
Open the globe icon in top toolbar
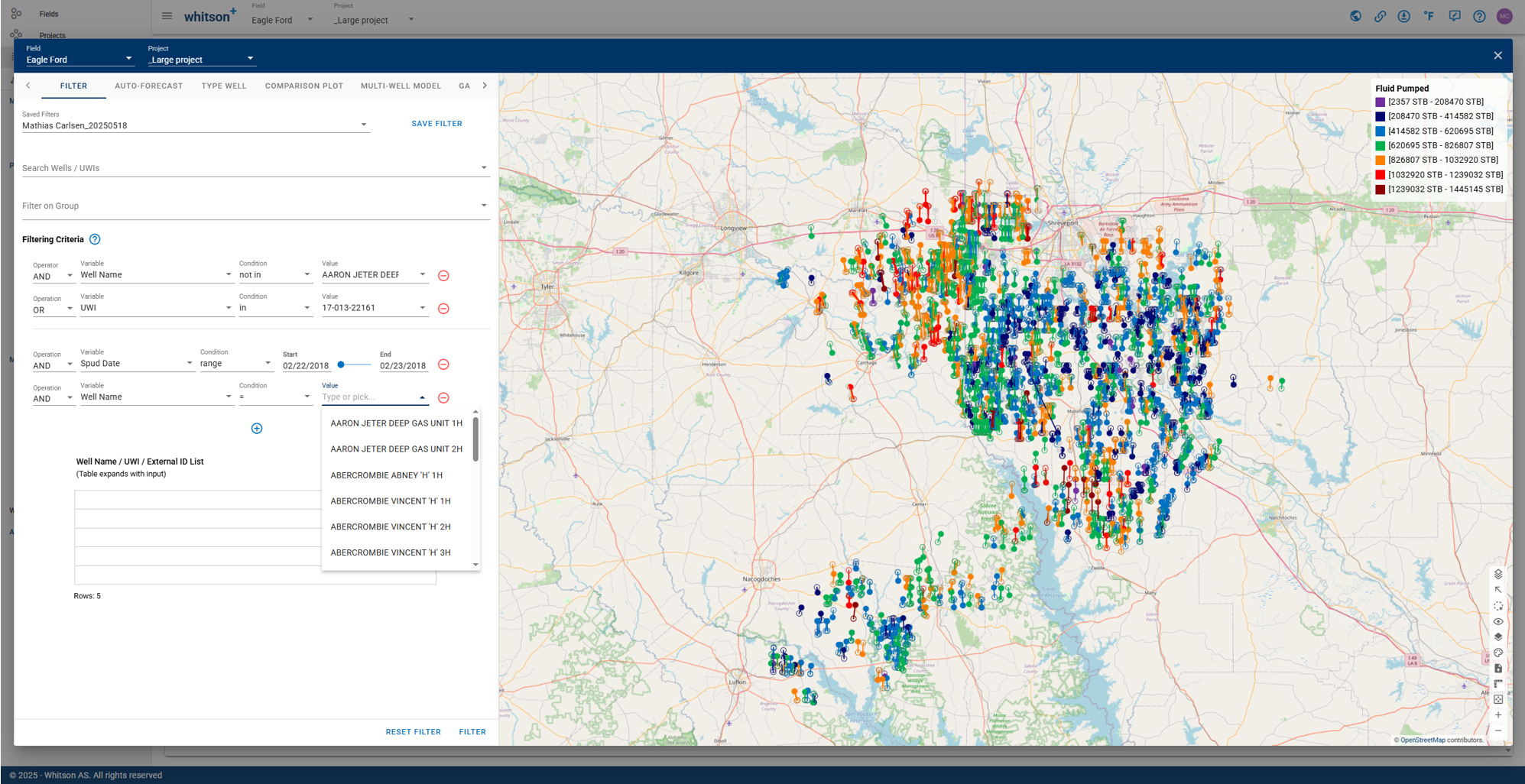point(1355,16)
